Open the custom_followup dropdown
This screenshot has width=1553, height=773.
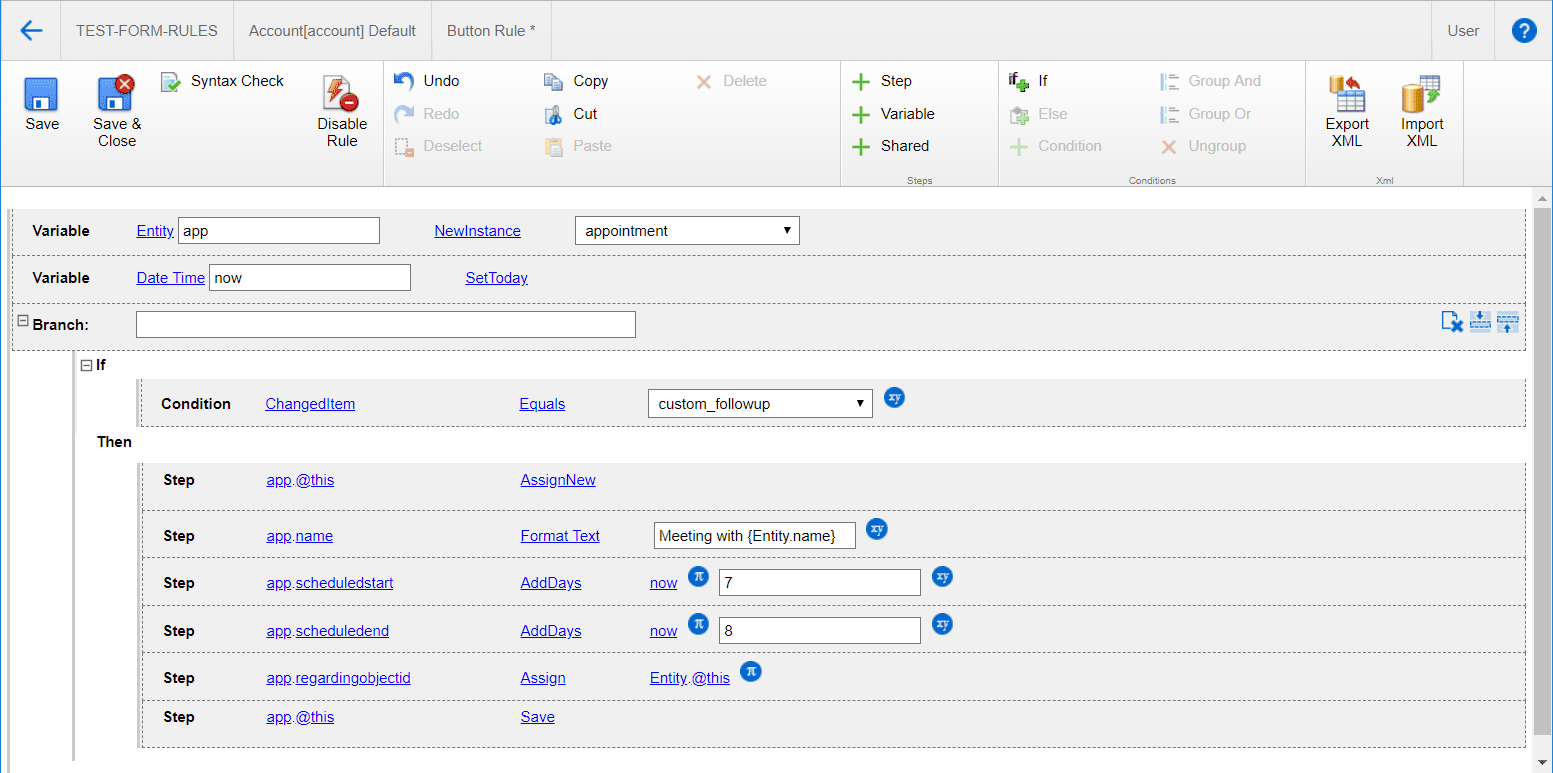point(760,404)
